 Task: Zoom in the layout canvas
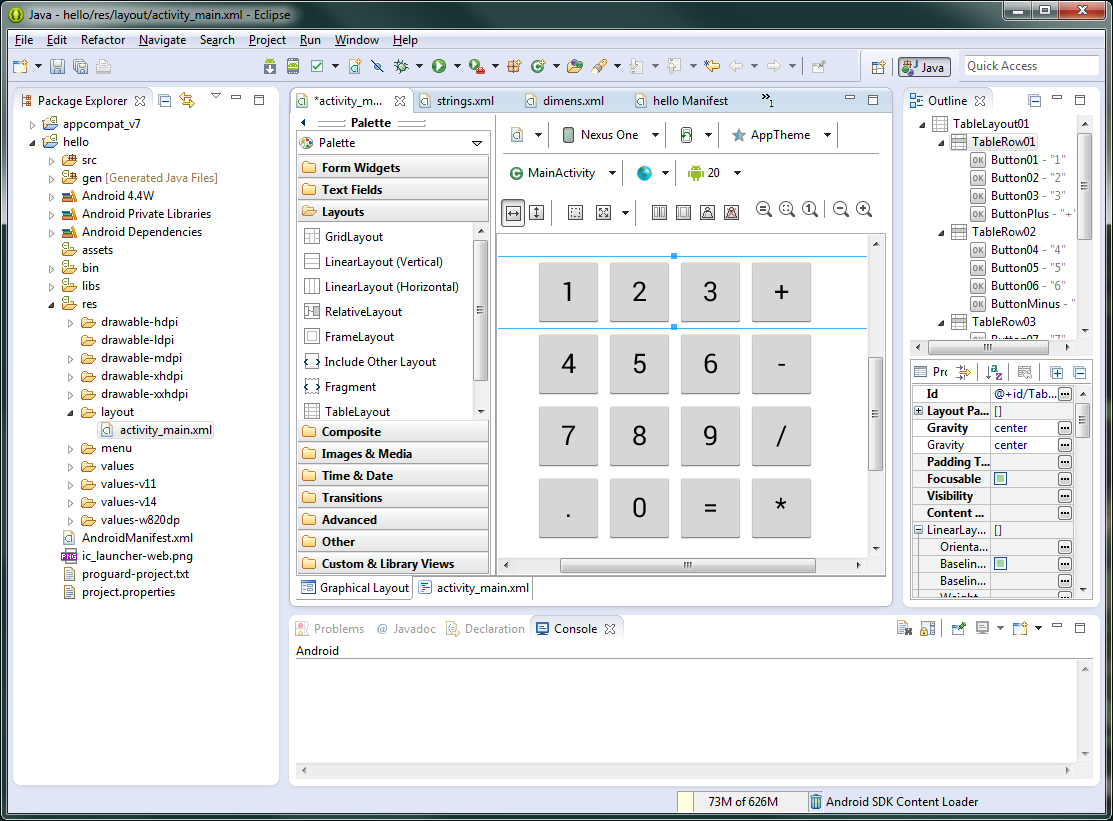pyautogui.click(x=864, y=209)
